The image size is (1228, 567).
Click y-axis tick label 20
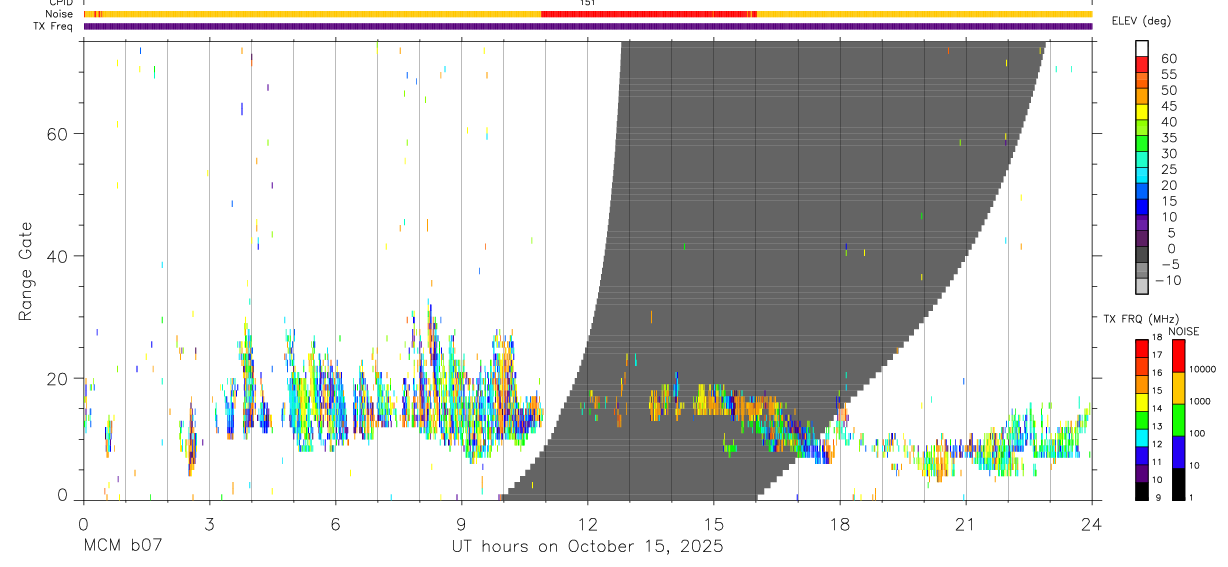coord(59,378)
